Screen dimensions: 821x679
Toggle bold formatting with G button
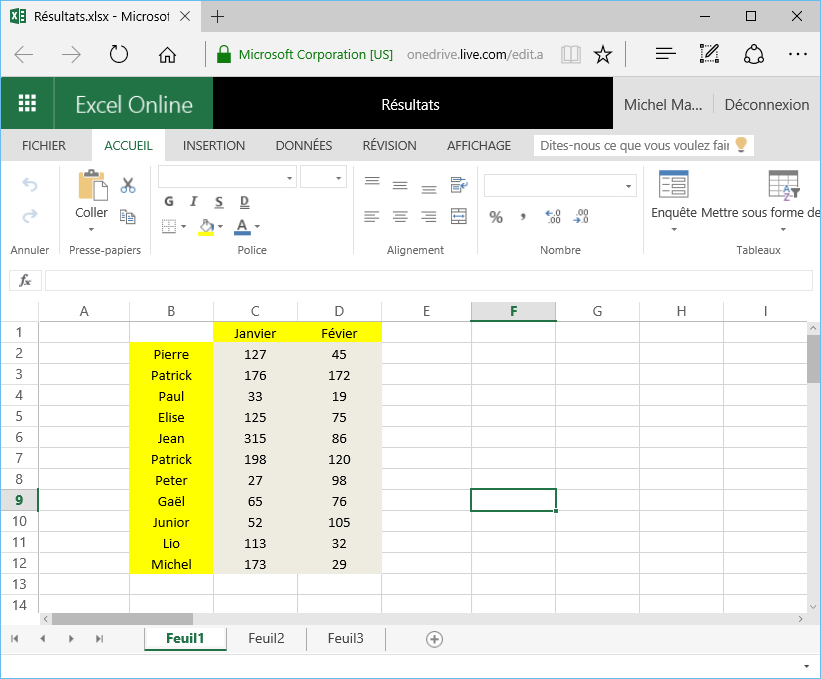click(x=169, y=202)
